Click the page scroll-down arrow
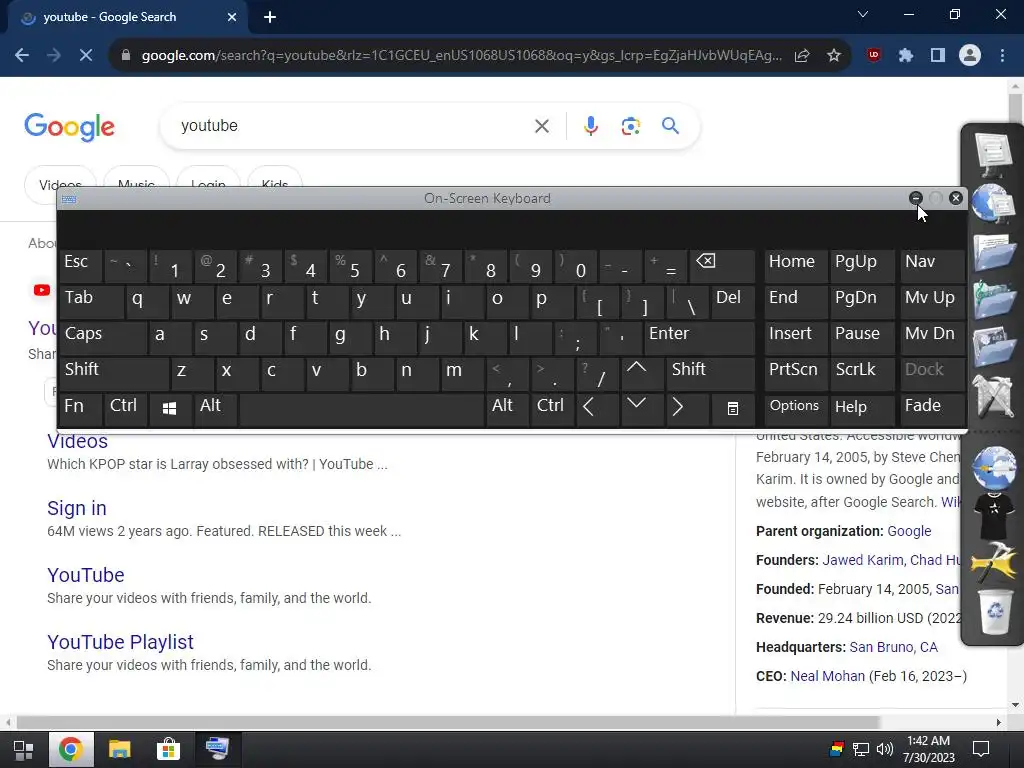1024x768 pixels. [1016, 705]
